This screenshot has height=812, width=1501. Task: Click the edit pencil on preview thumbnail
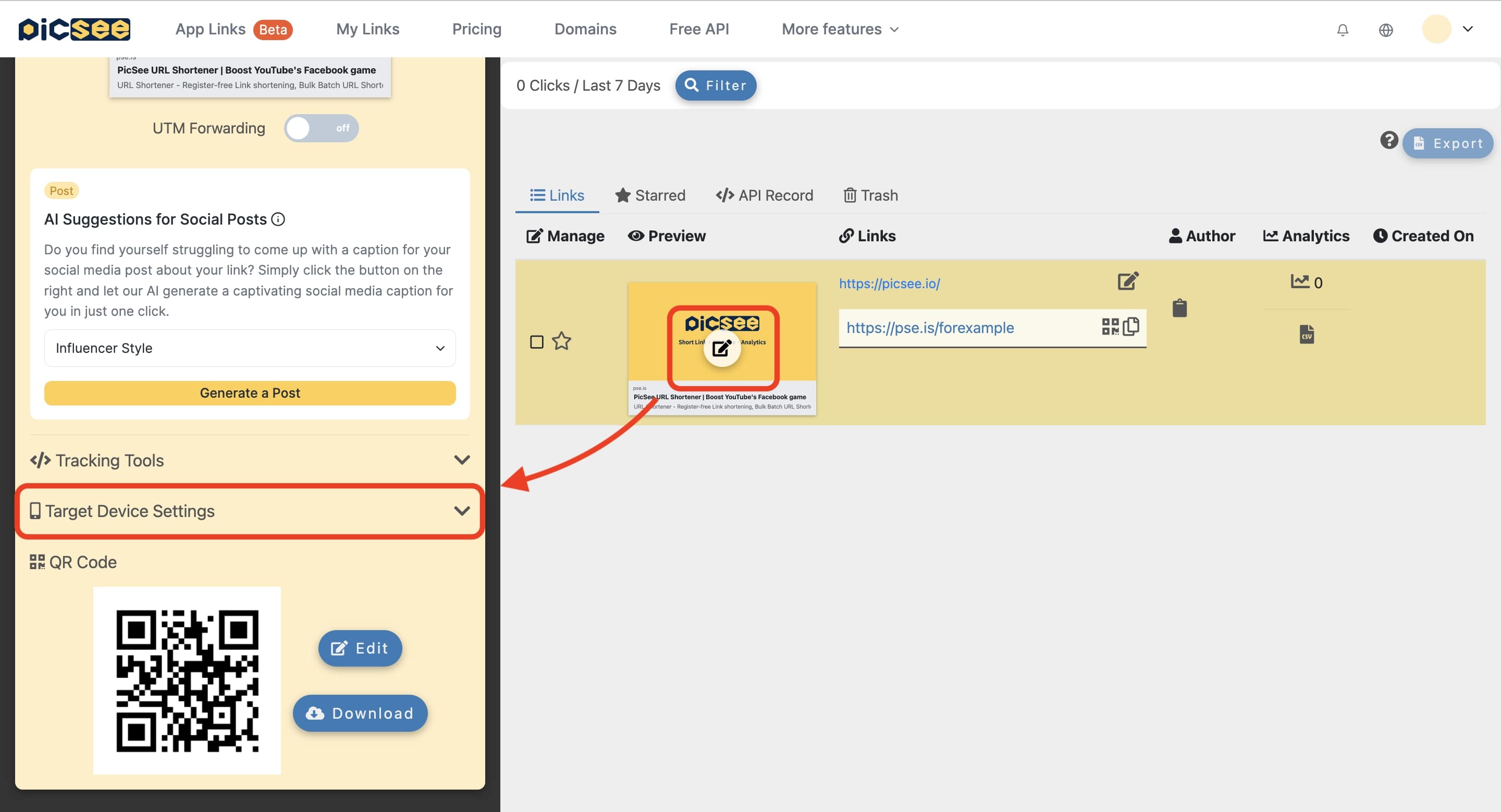[722, 348]
